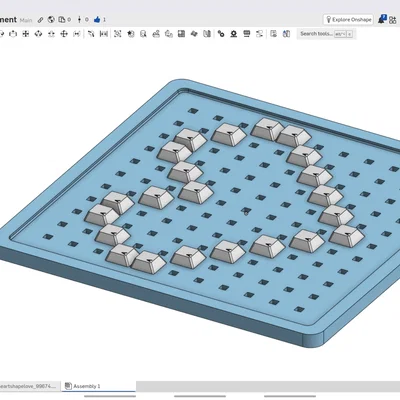This screenshot has width=400, height=400.
Task: Open the app store grid icon
Action: 393,20
